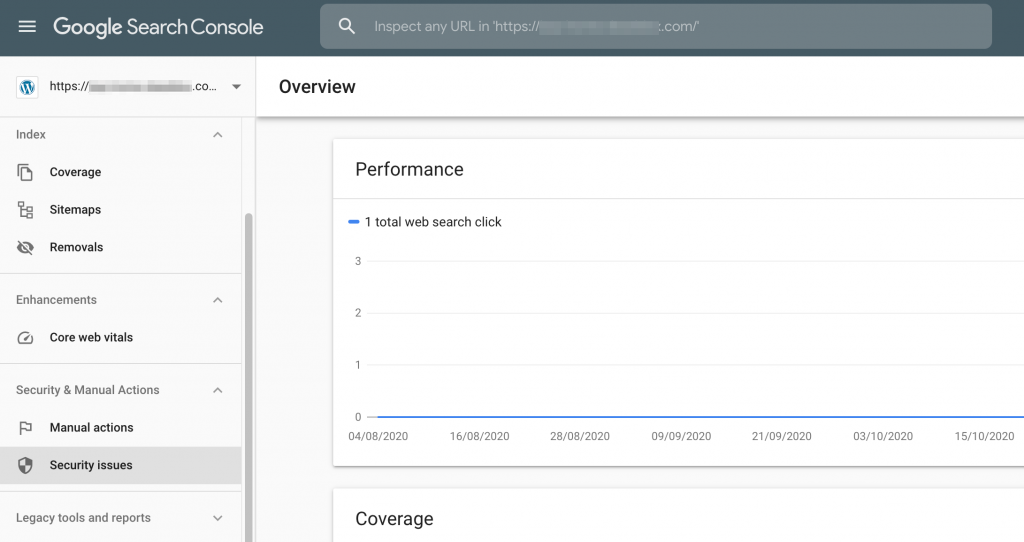
Task: Select Security issues in sidebar
Action: 91,465
